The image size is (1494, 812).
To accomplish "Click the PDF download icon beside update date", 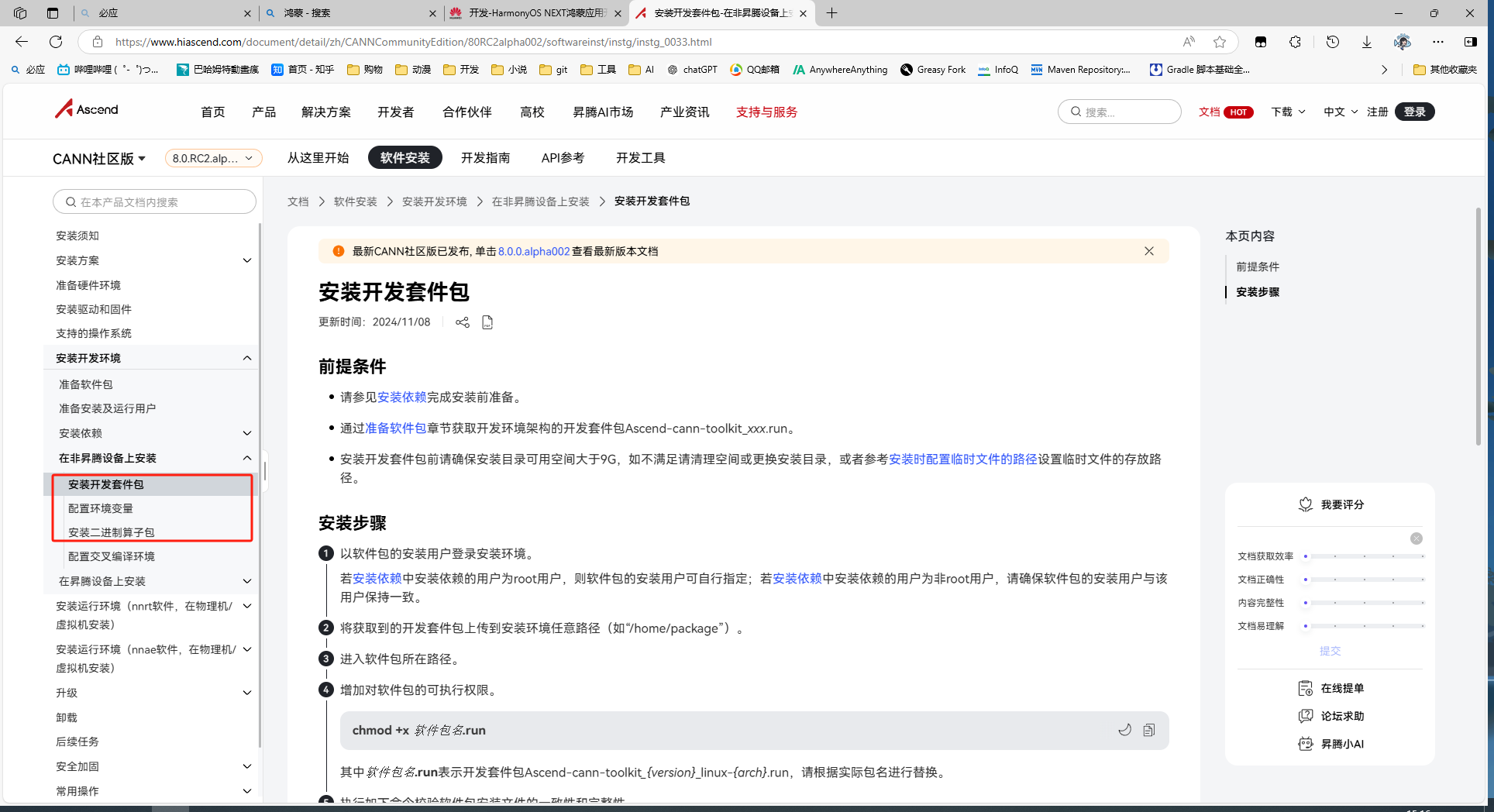I will (487, 322).
